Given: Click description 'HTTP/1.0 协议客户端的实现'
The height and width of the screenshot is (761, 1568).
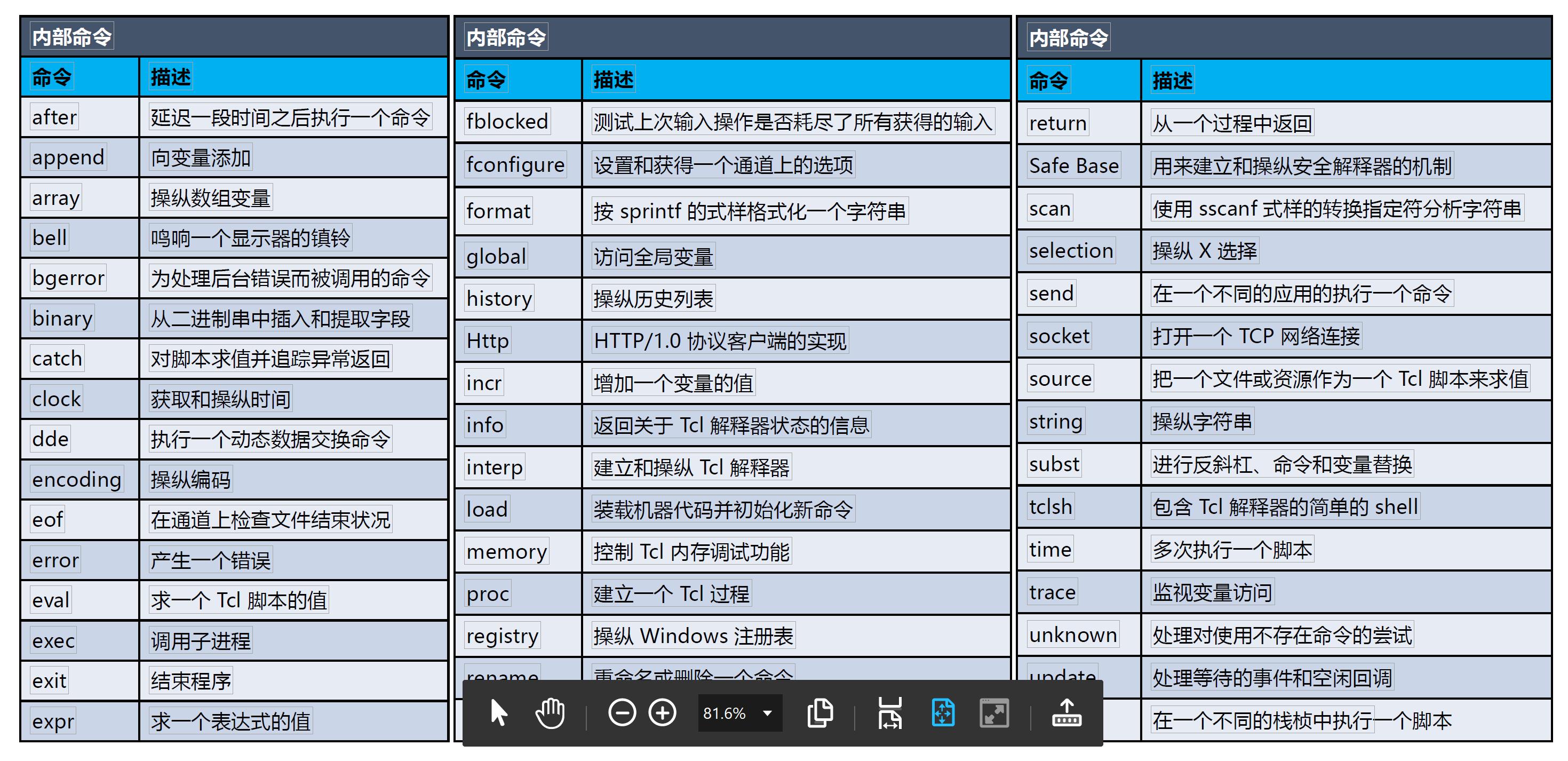Looking at the screenshot, I should pos(720,341).
